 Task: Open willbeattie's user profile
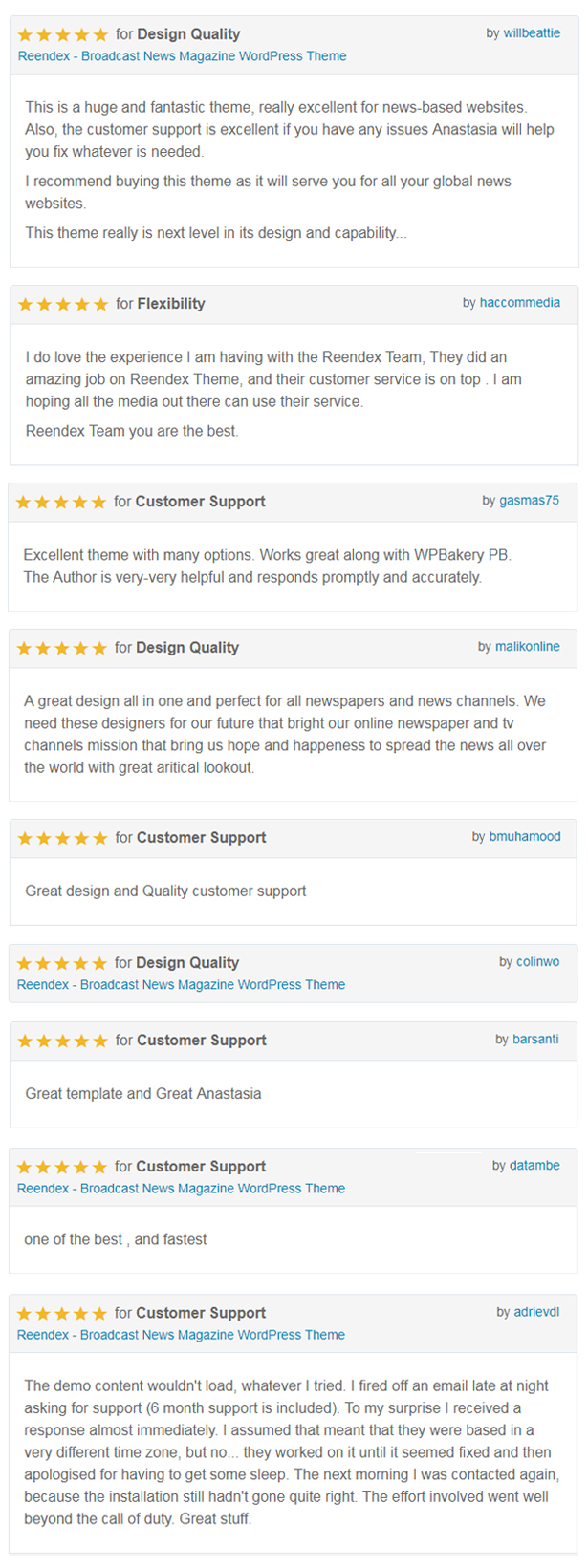click(532, 33)
